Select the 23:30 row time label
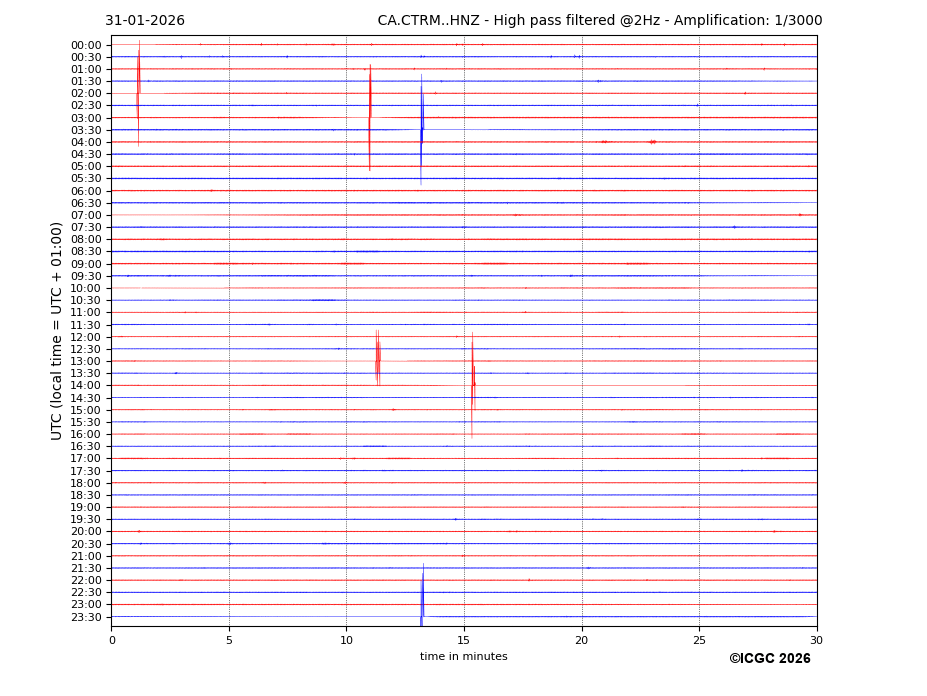Screen dimensions: 927x696 coord(86,617)
